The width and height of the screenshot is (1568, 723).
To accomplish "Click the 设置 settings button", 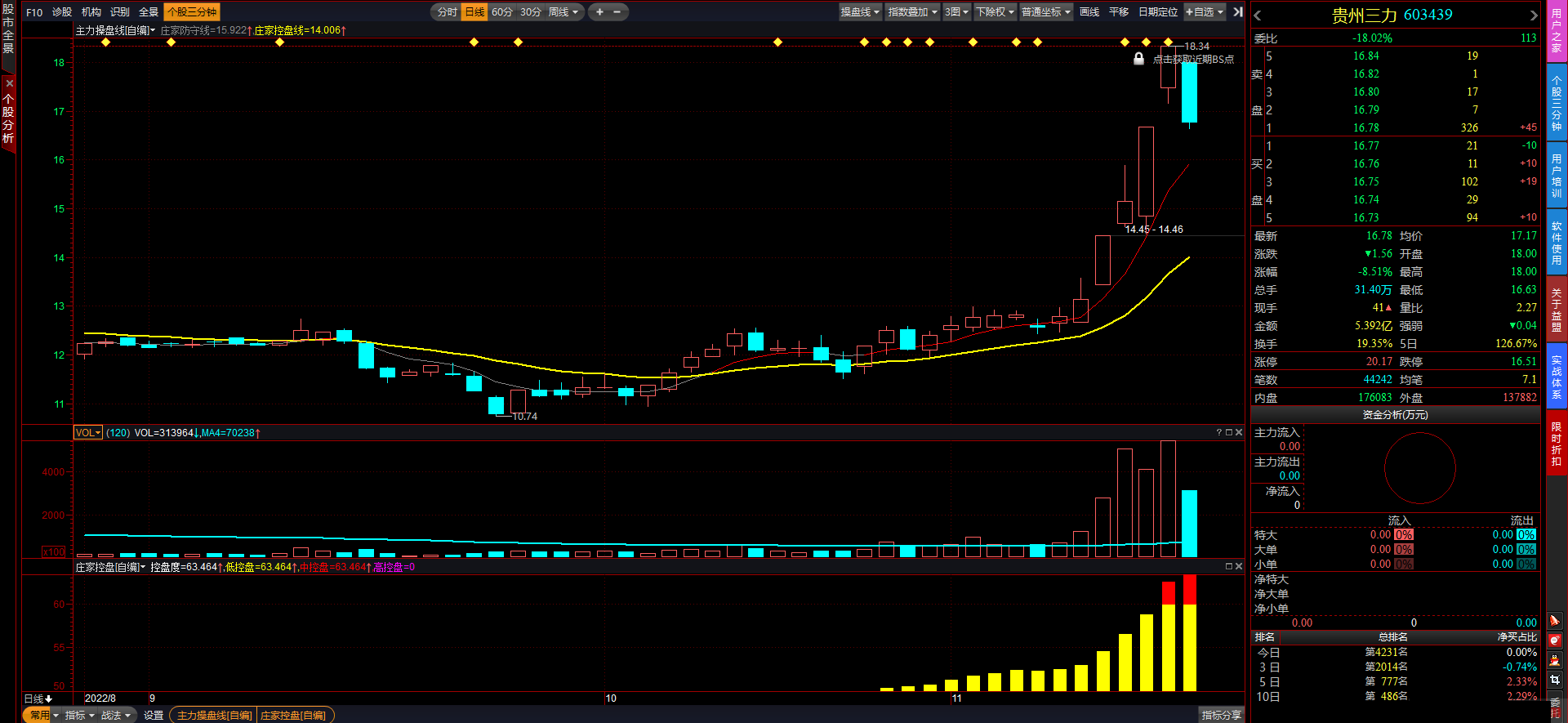I will (154, 715).
